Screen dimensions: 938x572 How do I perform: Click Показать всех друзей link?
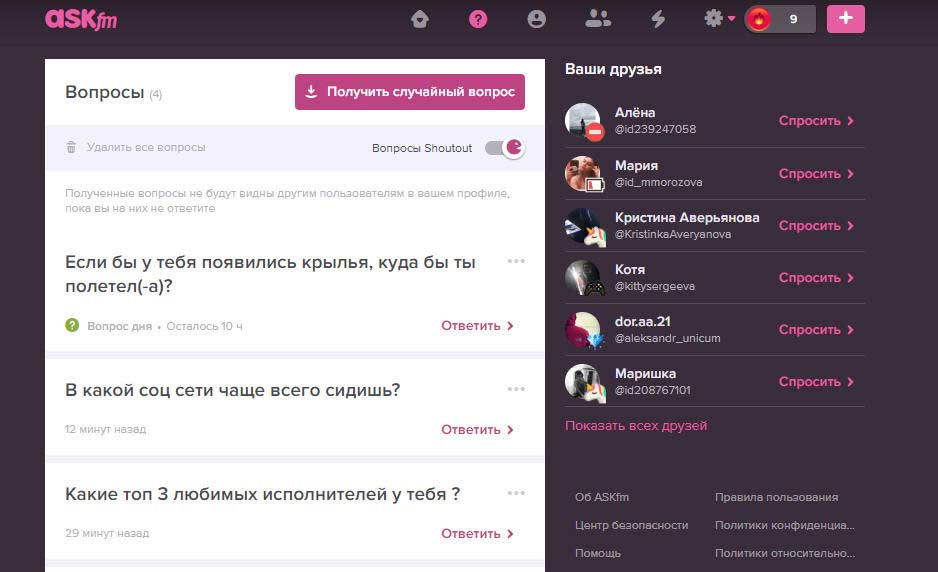click(636, 426)
